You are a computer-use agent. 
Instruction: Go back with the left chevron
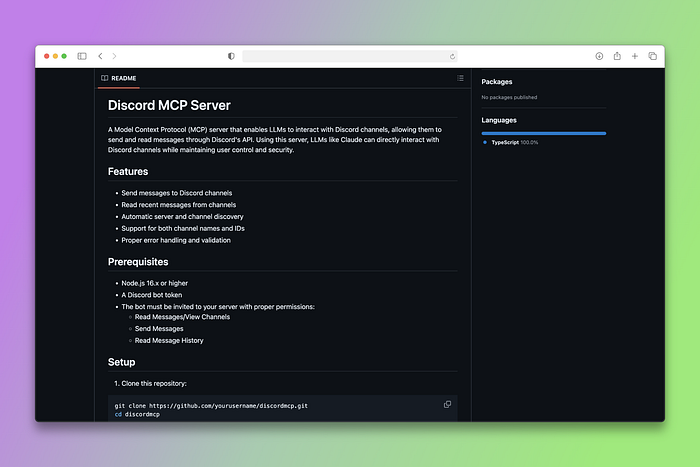[100, 56]
